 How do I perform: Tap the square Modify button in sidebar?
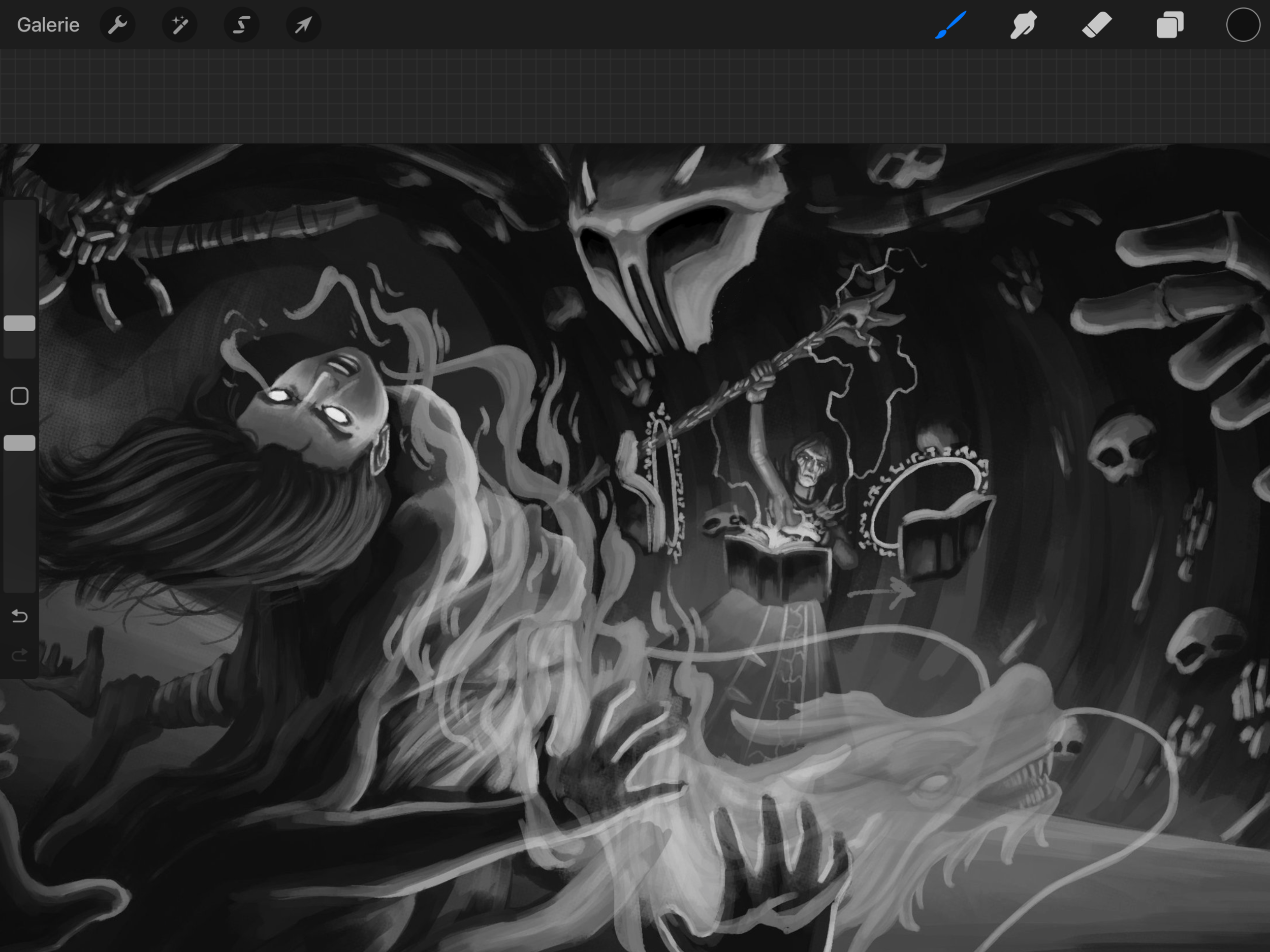pos(19,396)
